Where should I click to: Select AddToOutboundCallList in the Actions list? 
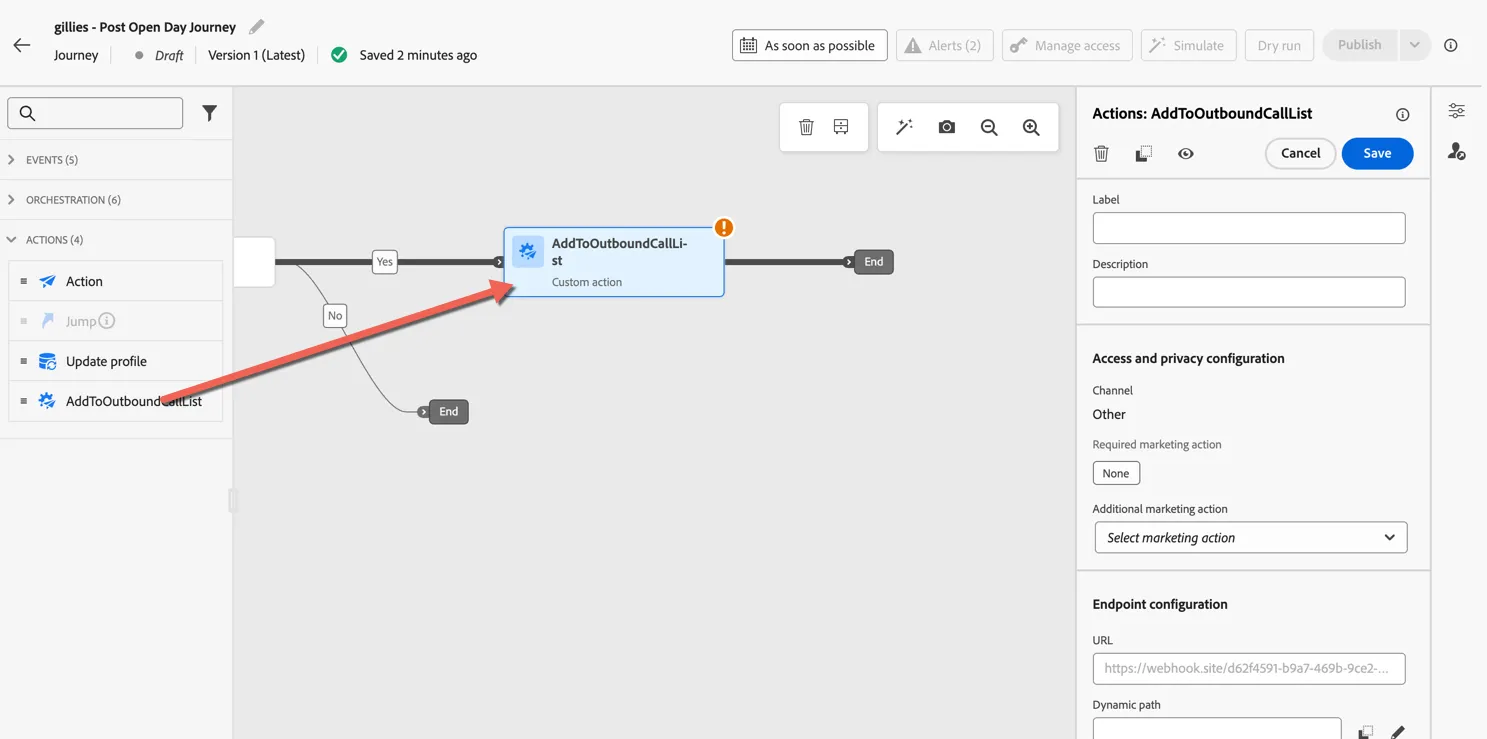(x=116, y=401)
